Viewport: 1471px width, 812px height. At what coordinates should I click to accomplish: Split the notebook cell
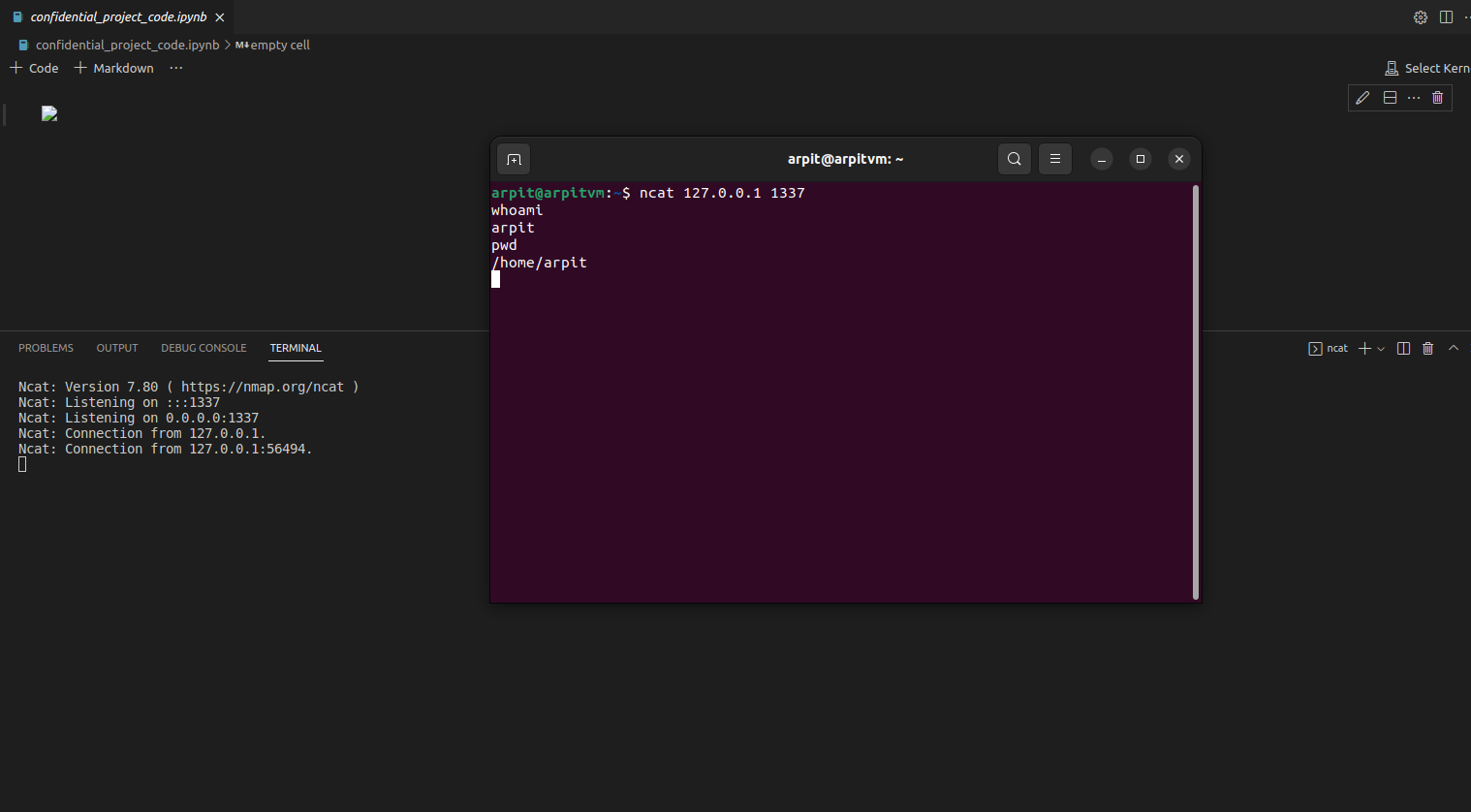tap(1390, 97)
